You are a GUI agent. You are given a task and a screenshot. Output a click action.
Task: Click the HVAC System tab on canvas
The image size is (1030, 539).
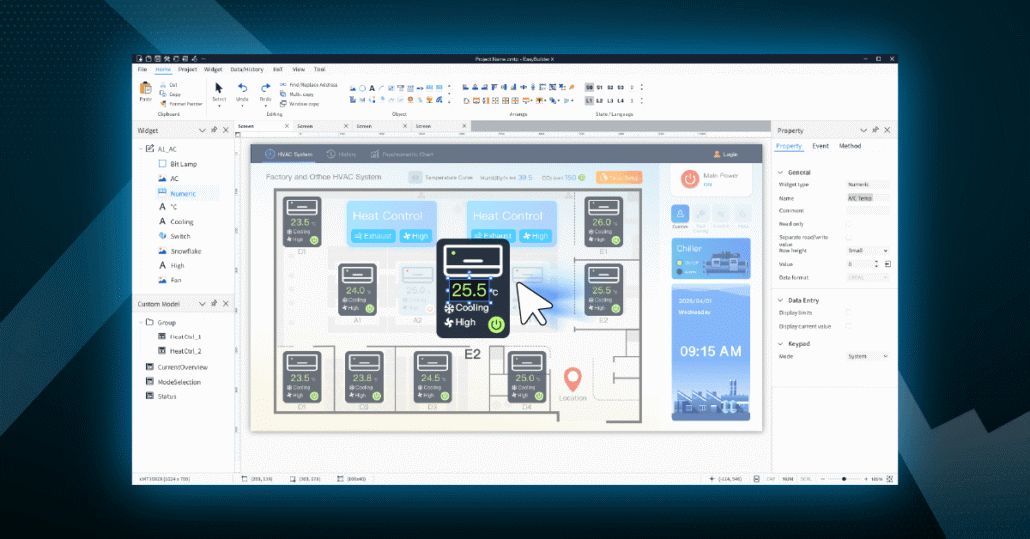[288, 154]
